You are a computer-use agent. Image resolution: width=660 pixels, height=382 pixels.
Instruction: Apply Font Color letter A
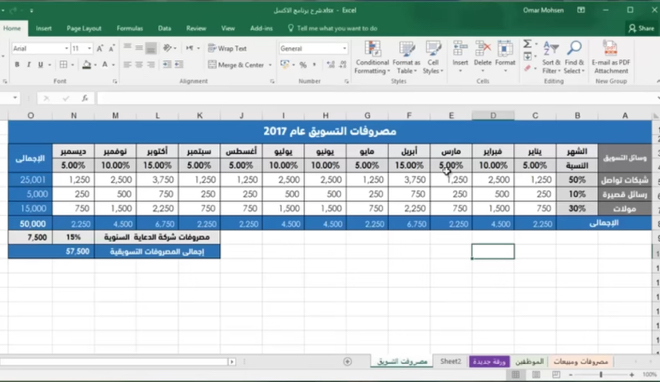click(x=105, y=65)
